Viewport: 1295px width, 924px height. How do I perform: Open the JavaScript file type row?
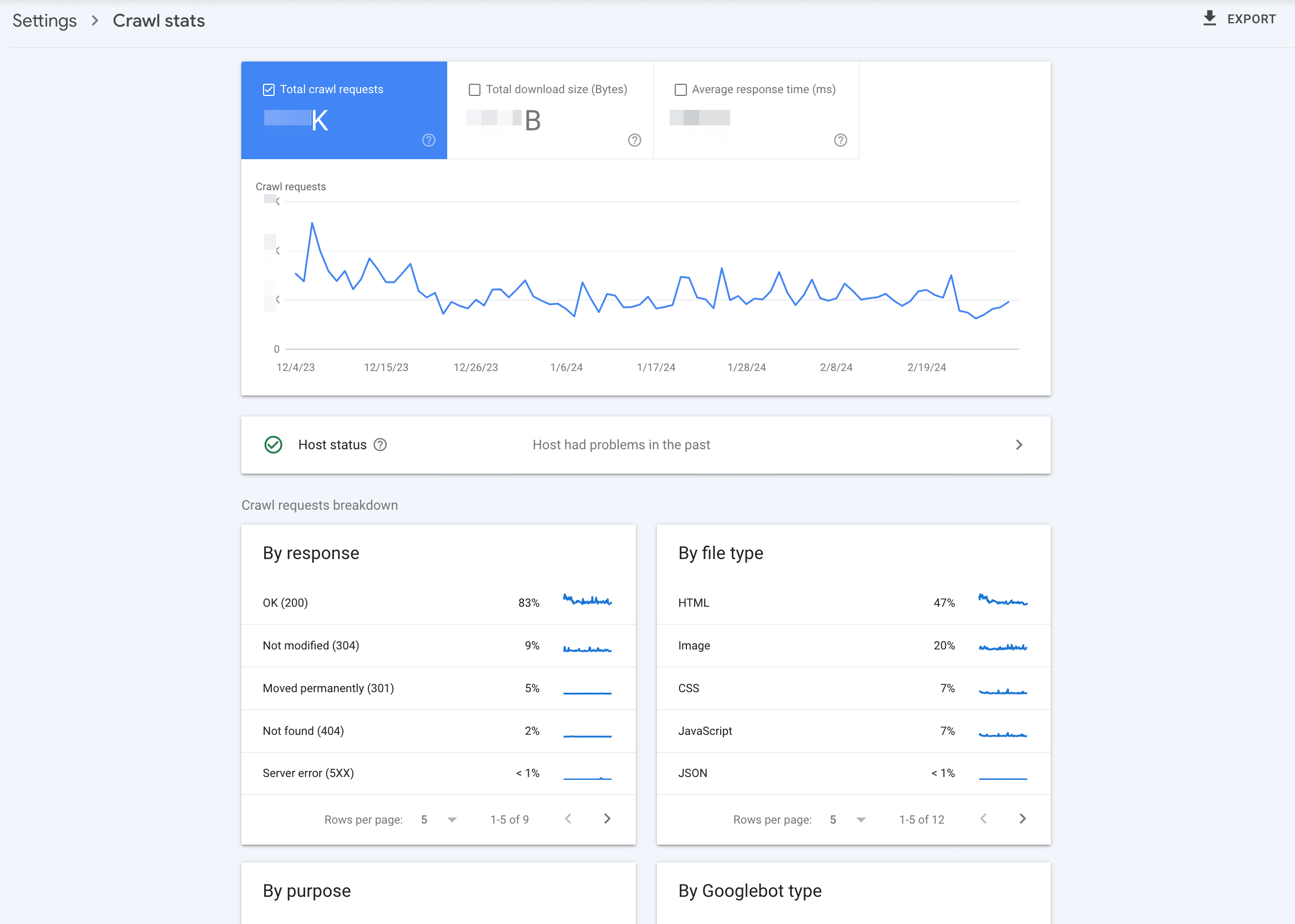pos(853,731)
